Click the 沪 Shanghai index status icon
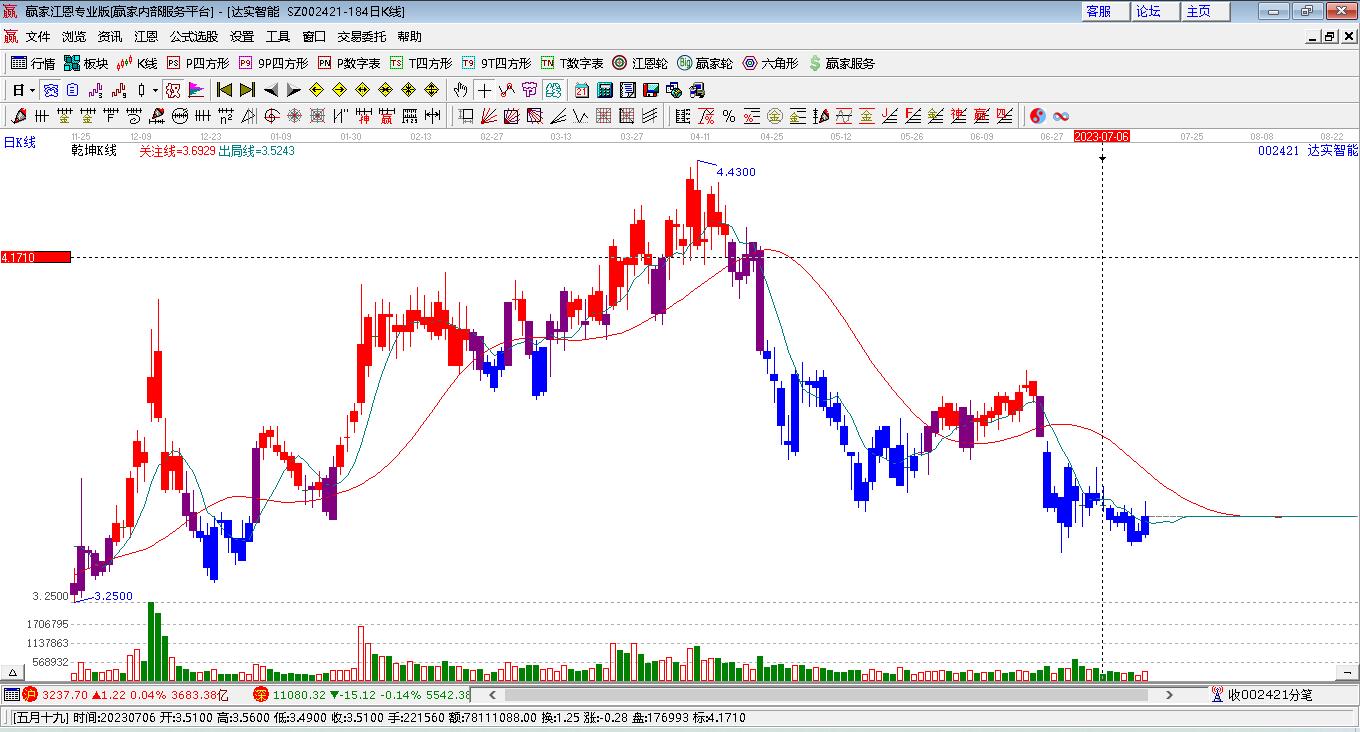1360x732 pixels. pos(31,695)
